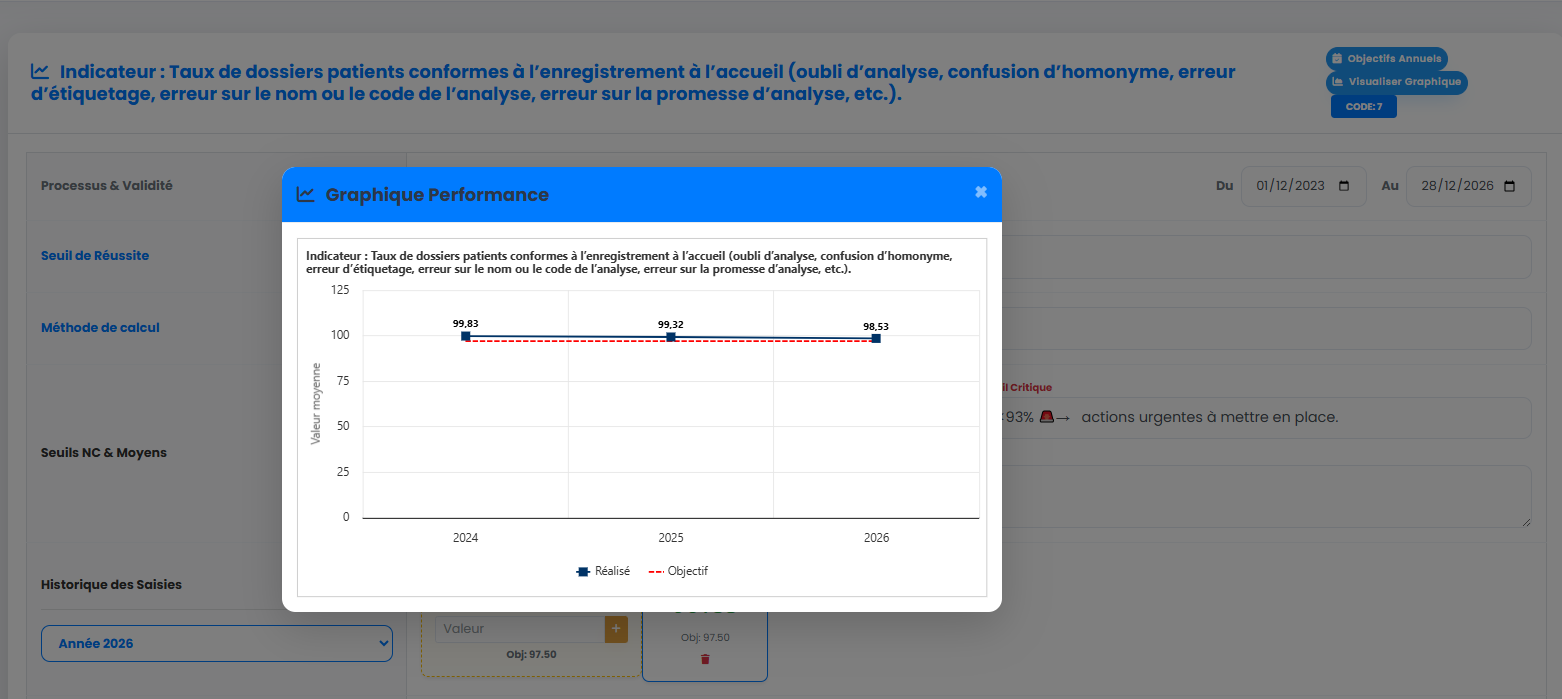
Task: Close the Graphique Performance modal
Action: (981, 193)
